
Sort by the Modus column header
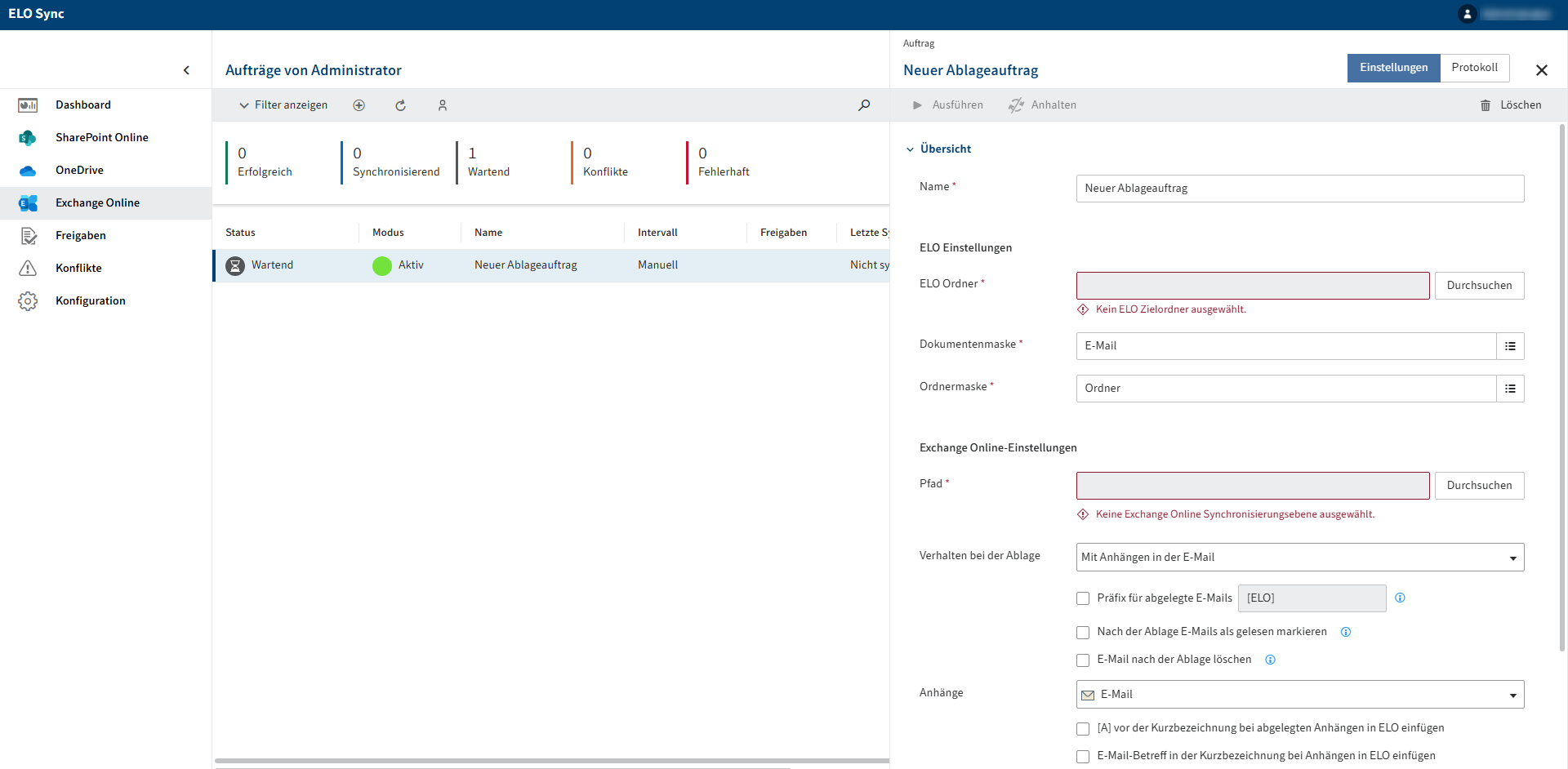[388, 233]
